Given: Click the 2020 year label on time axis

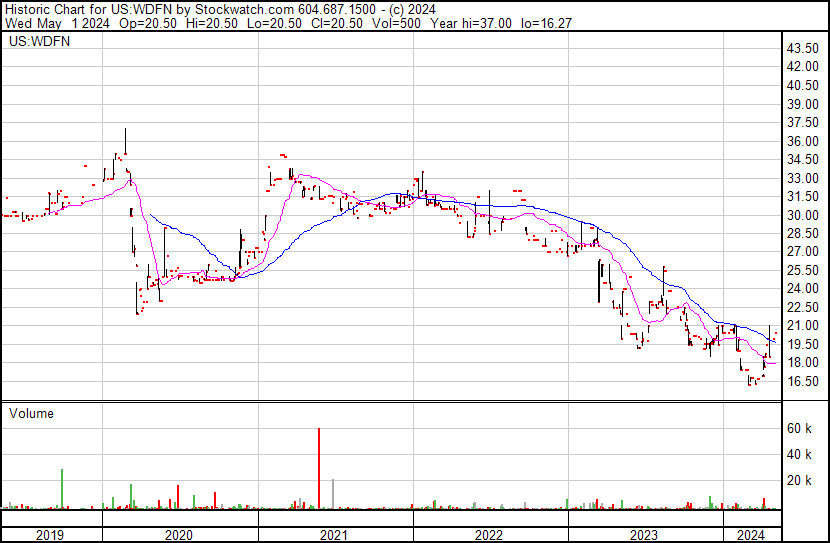Looking at the screenshot, I should tap(179, 535).
